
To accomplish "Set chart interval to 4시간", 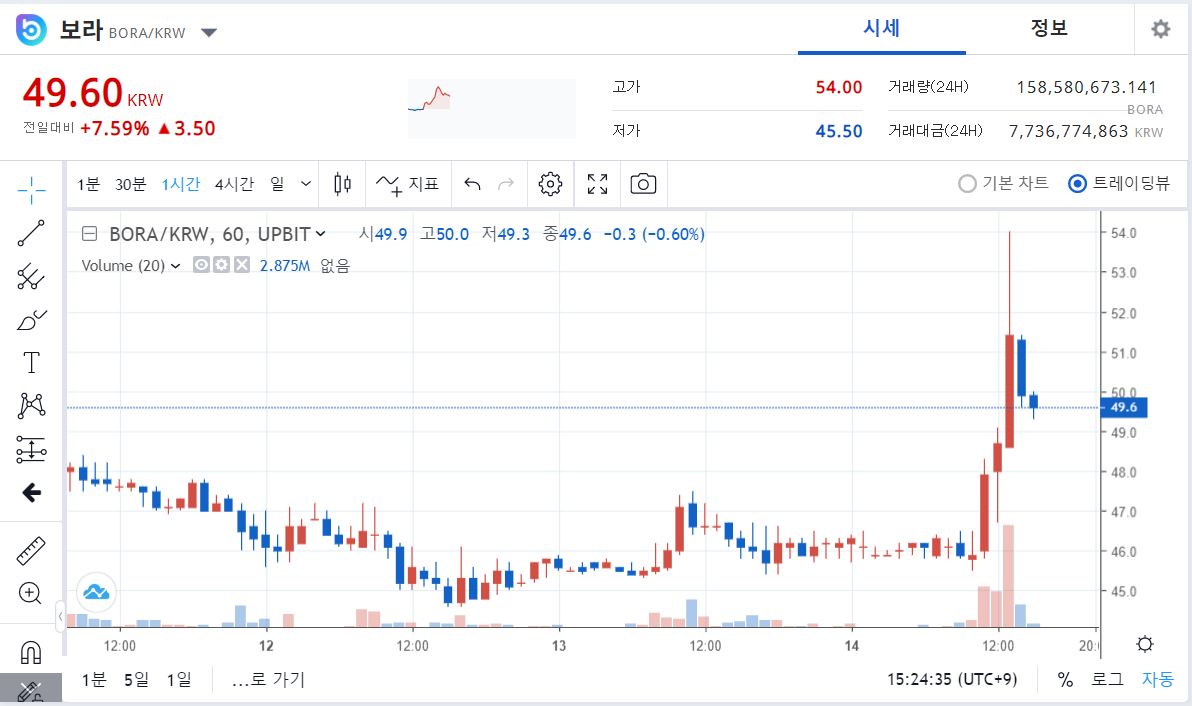I will [x=234, y=184].
